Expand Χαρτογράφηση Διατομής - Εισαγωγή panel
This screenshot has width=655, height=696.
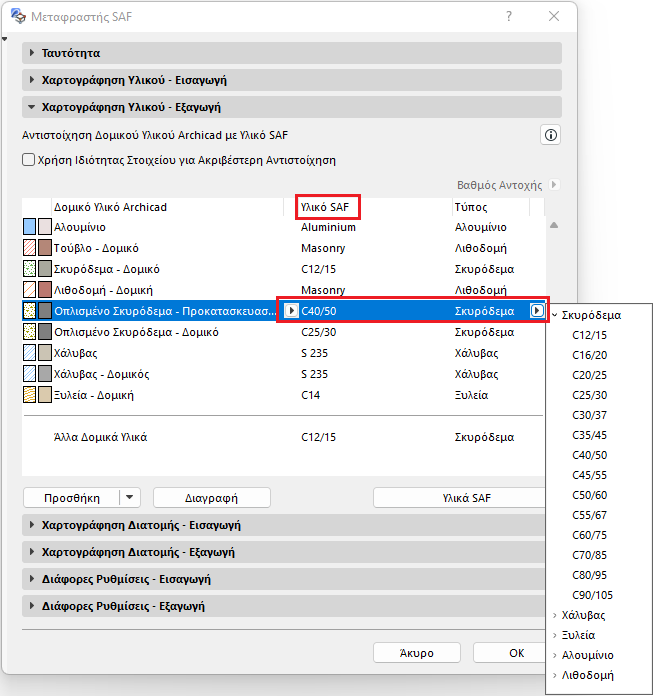pos(32,525)
